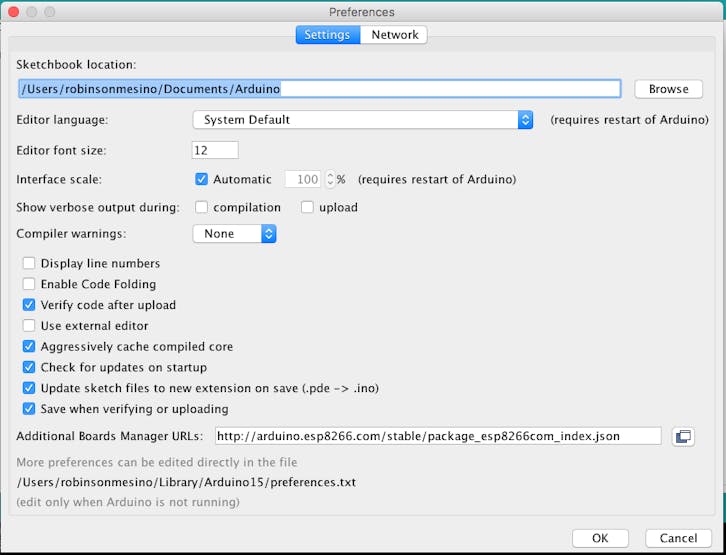Confirm preferences with OK
This screenshot has height=555, width=726.
click(600, 538)
